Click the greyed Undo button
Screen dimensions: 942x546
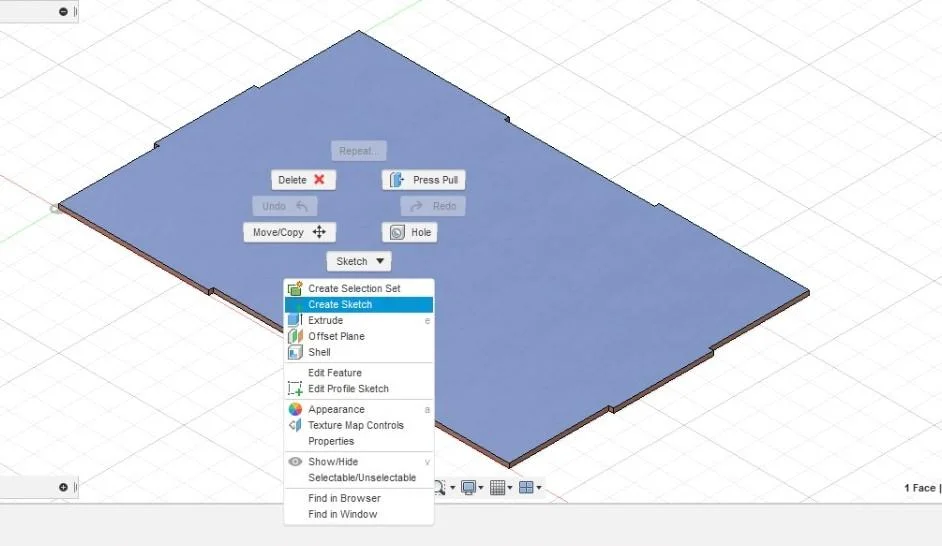pyautogui.click(x=285, y=206)
